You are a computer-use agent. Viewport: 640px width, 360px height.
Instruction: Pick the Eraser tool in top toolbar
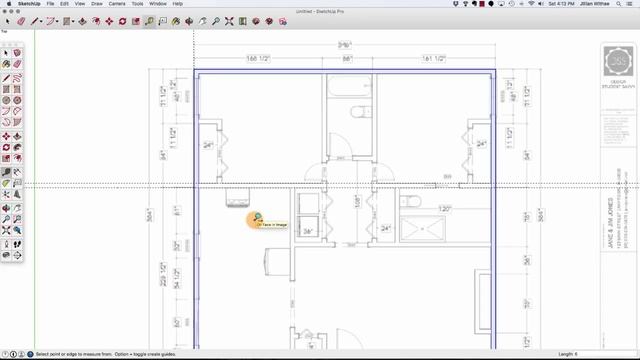[x=21, y=21]
